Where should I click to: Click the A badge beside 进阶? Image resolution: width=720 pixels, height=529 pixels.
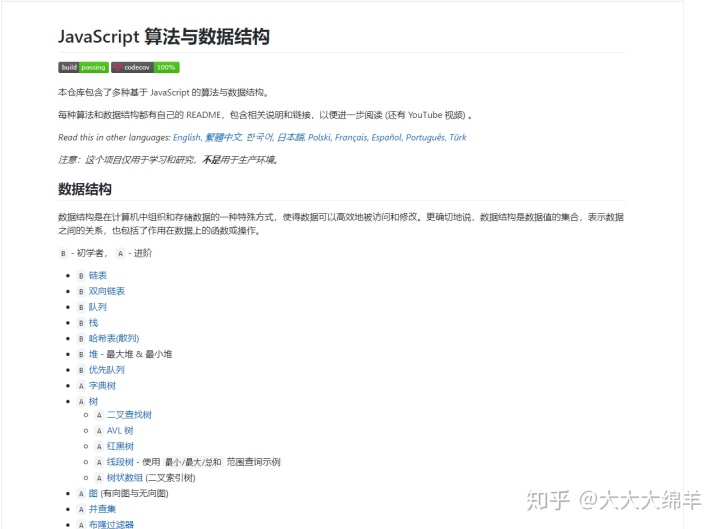point(120,253)
